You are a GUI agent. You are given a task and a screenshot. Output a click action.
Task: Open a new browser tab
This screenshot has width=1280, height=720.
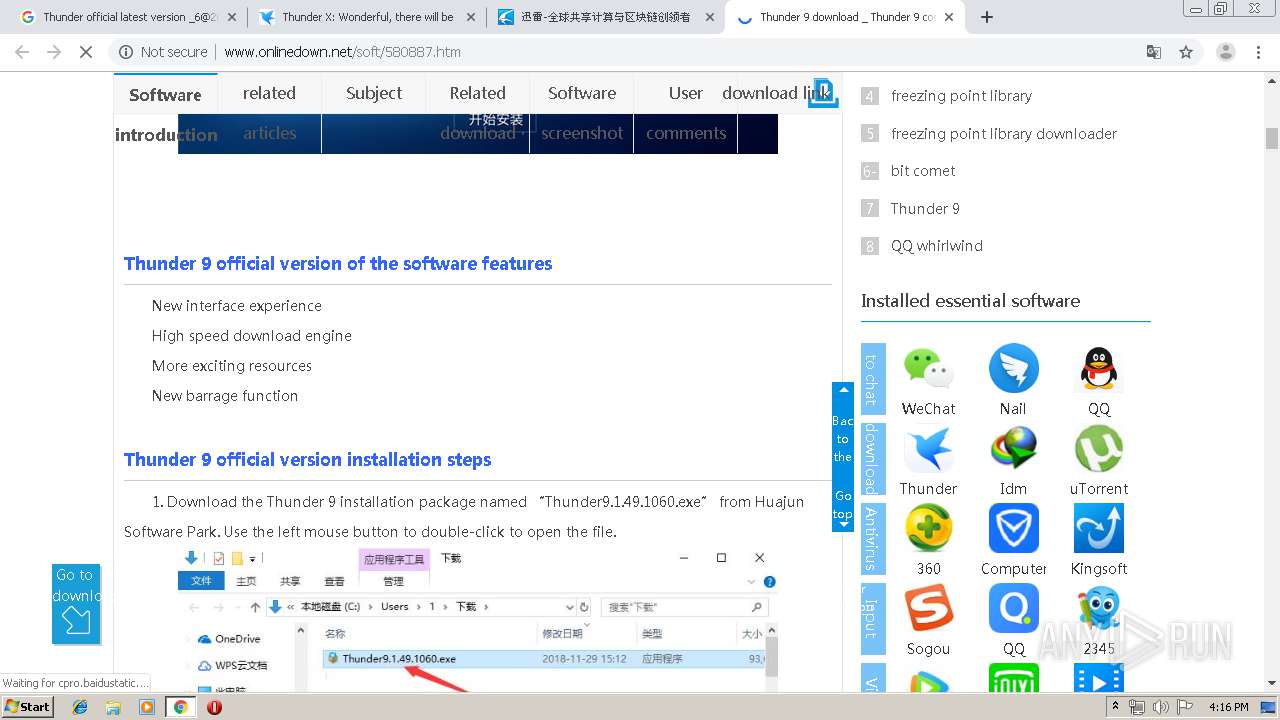(x=987, y=17)
